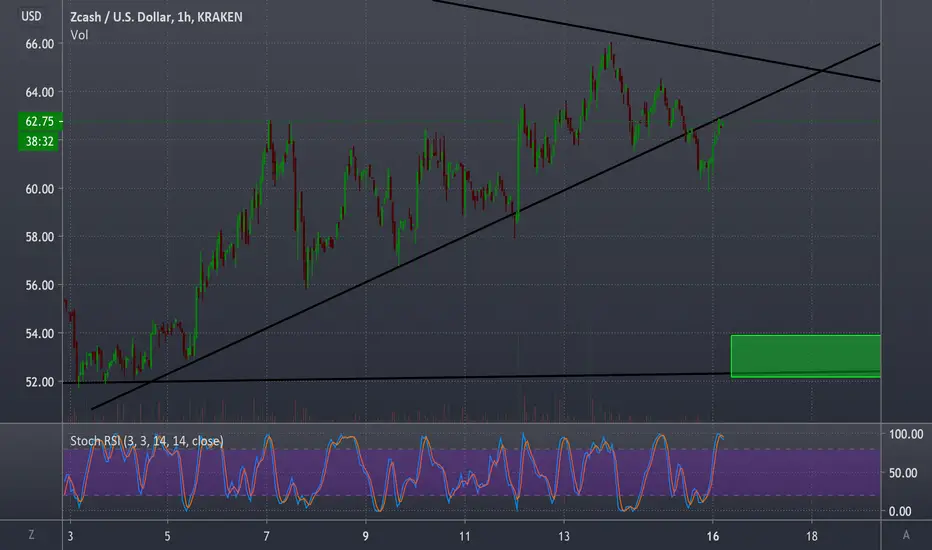Click the 100.00 Stoch RSI scale label
Viewport: 932px width, 550px height.
[x=906, y=434]
